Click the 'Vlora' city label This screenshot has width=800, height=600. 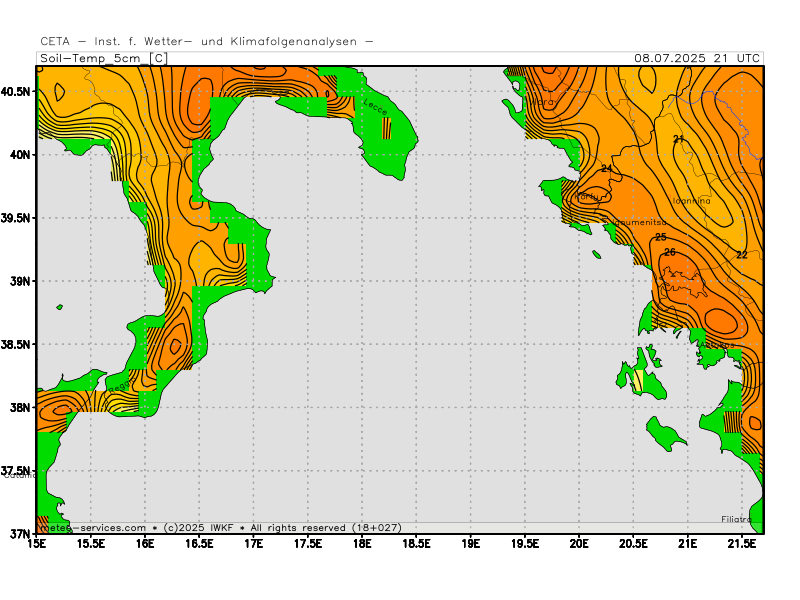[542, 102]
